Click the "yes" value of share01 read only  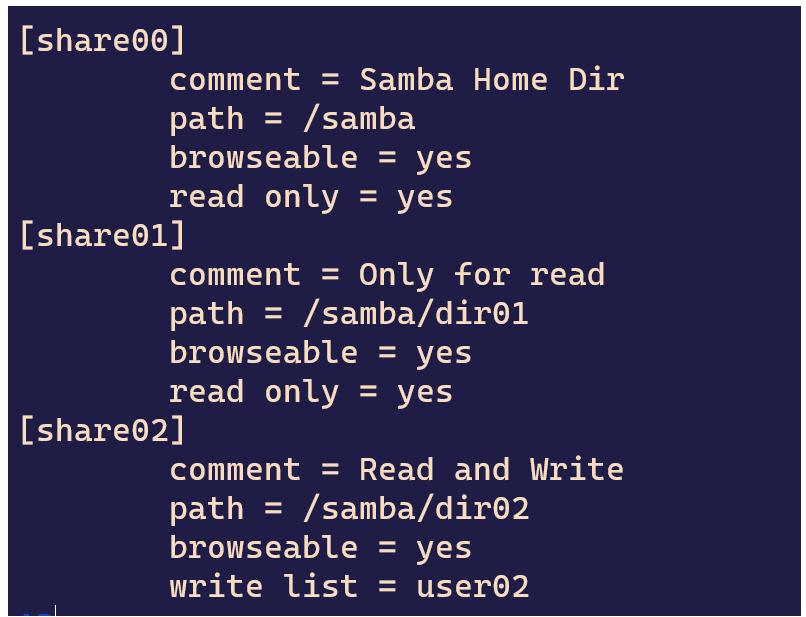pyautogui.click(x=424, y=392)
